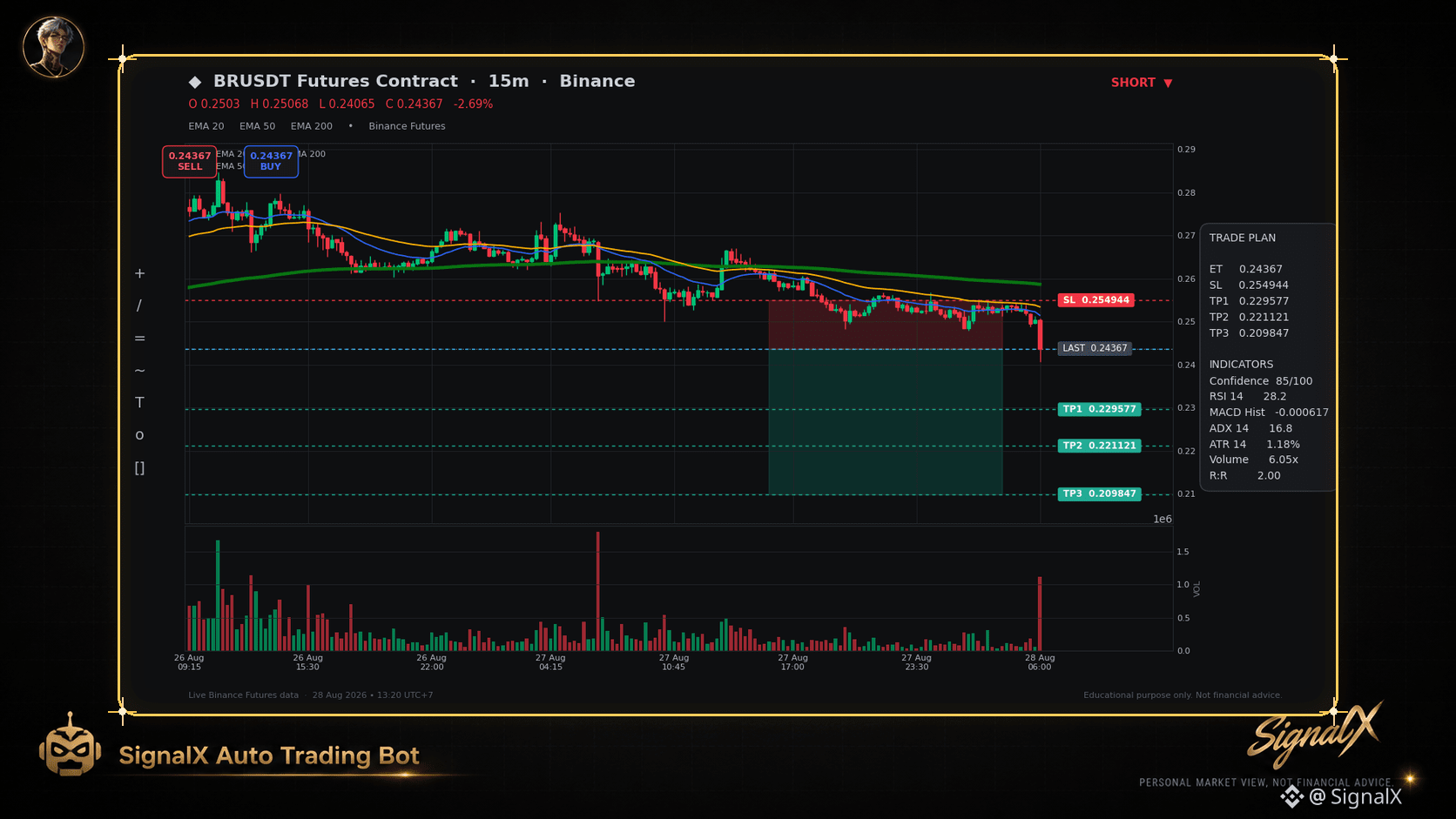1456x819 pixels.
Task: Click the Live Binance Futures data footer text
Action: click(x=243, y=695)
